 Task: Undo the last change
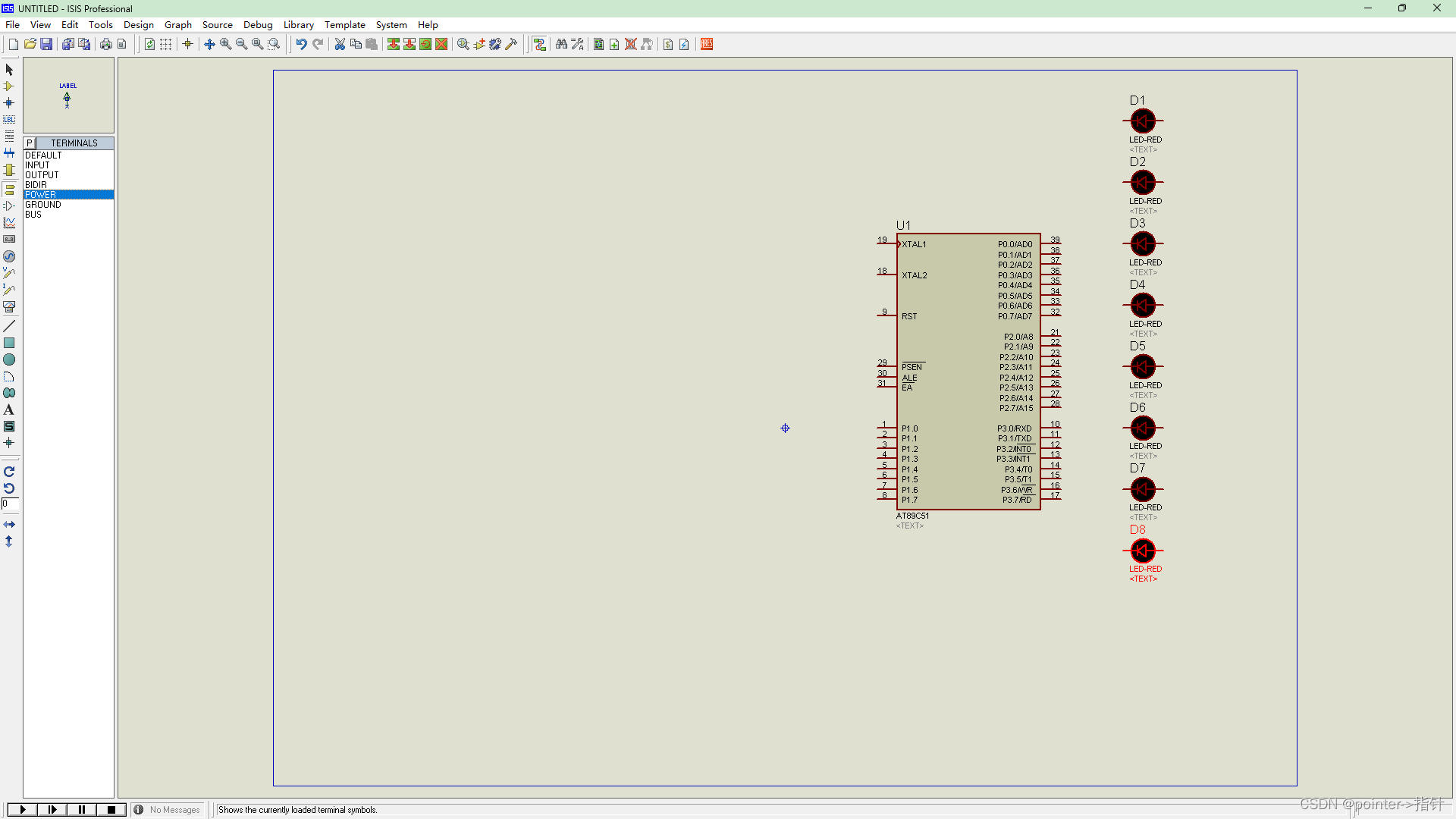click(x=301, y=44)
